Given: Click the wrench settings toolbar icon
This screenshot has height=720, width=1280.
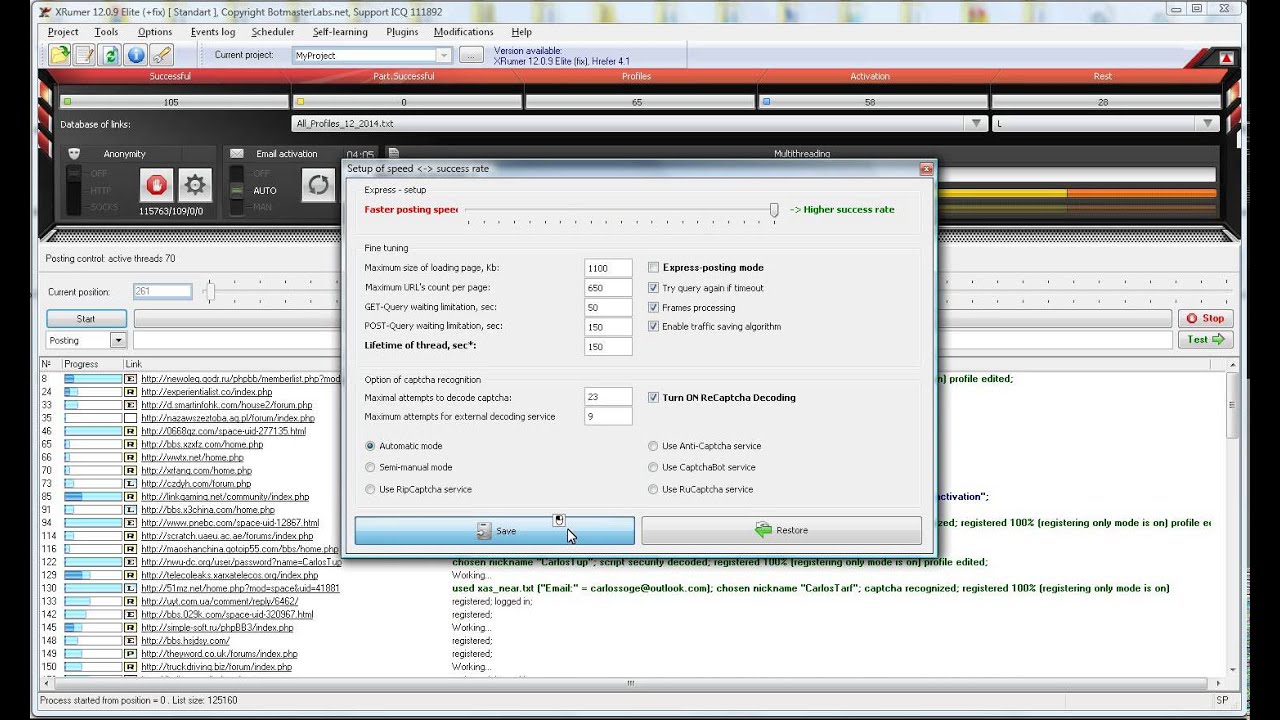Looking at the screenshot, I should tap(161, 55).
